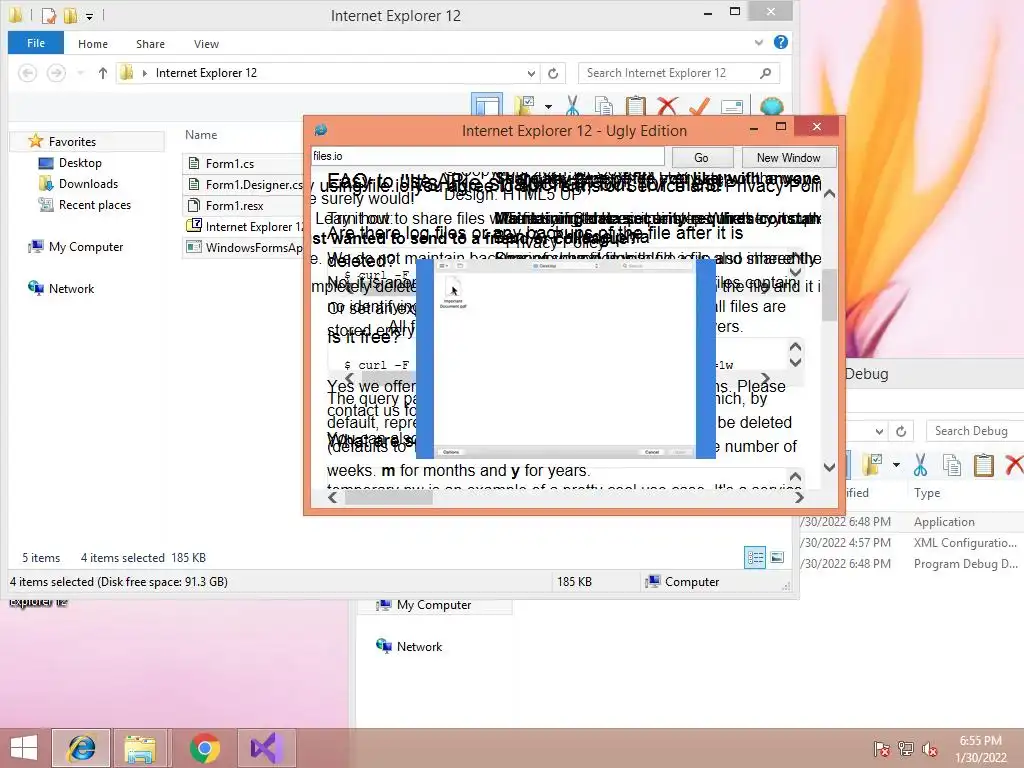Select Recent places in the navigation pane
Screen dimensions: 1024x768
[x=95, y=204]
